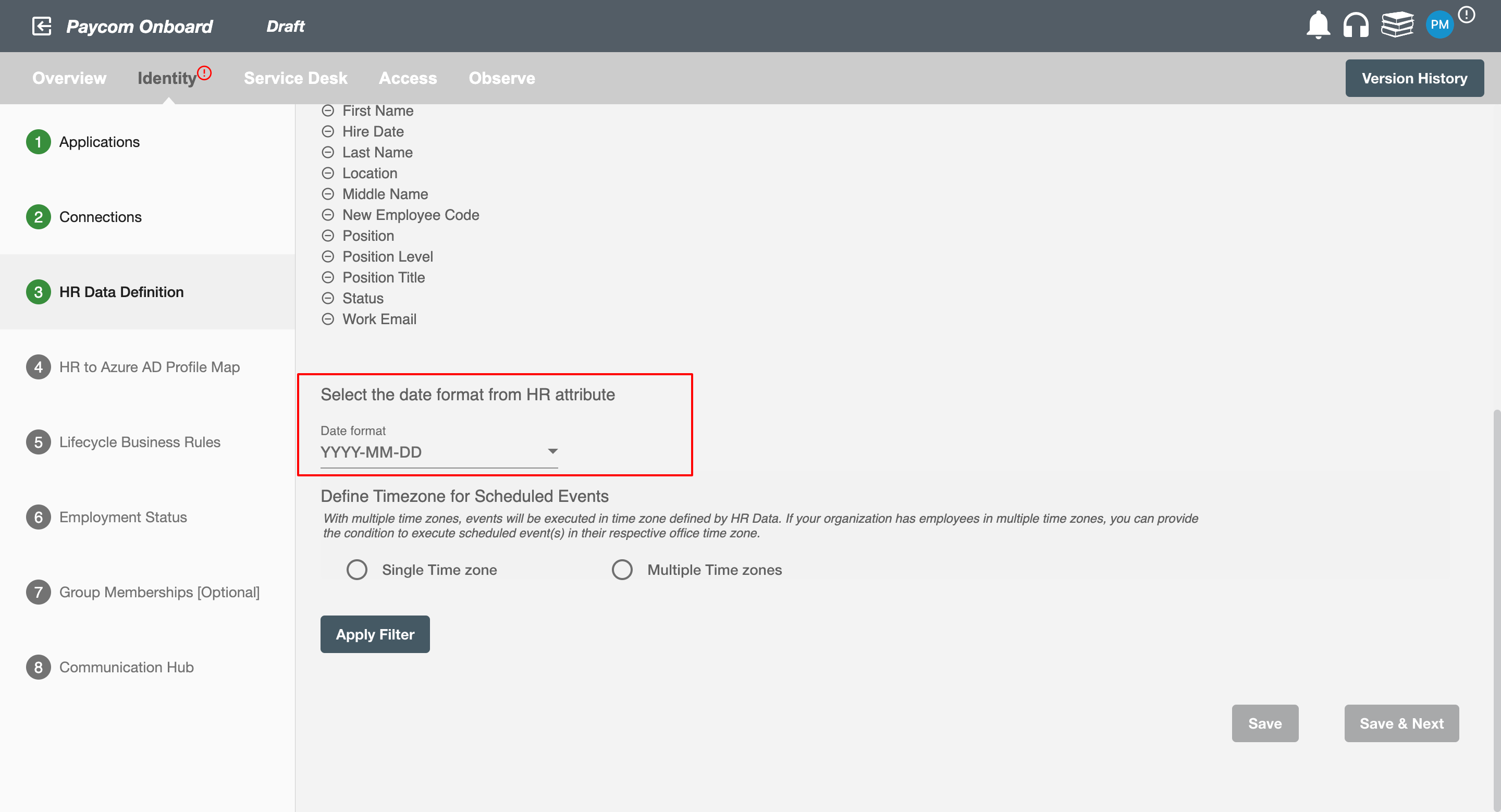
Task: Click the Position Title label
Action: point(384,278)
